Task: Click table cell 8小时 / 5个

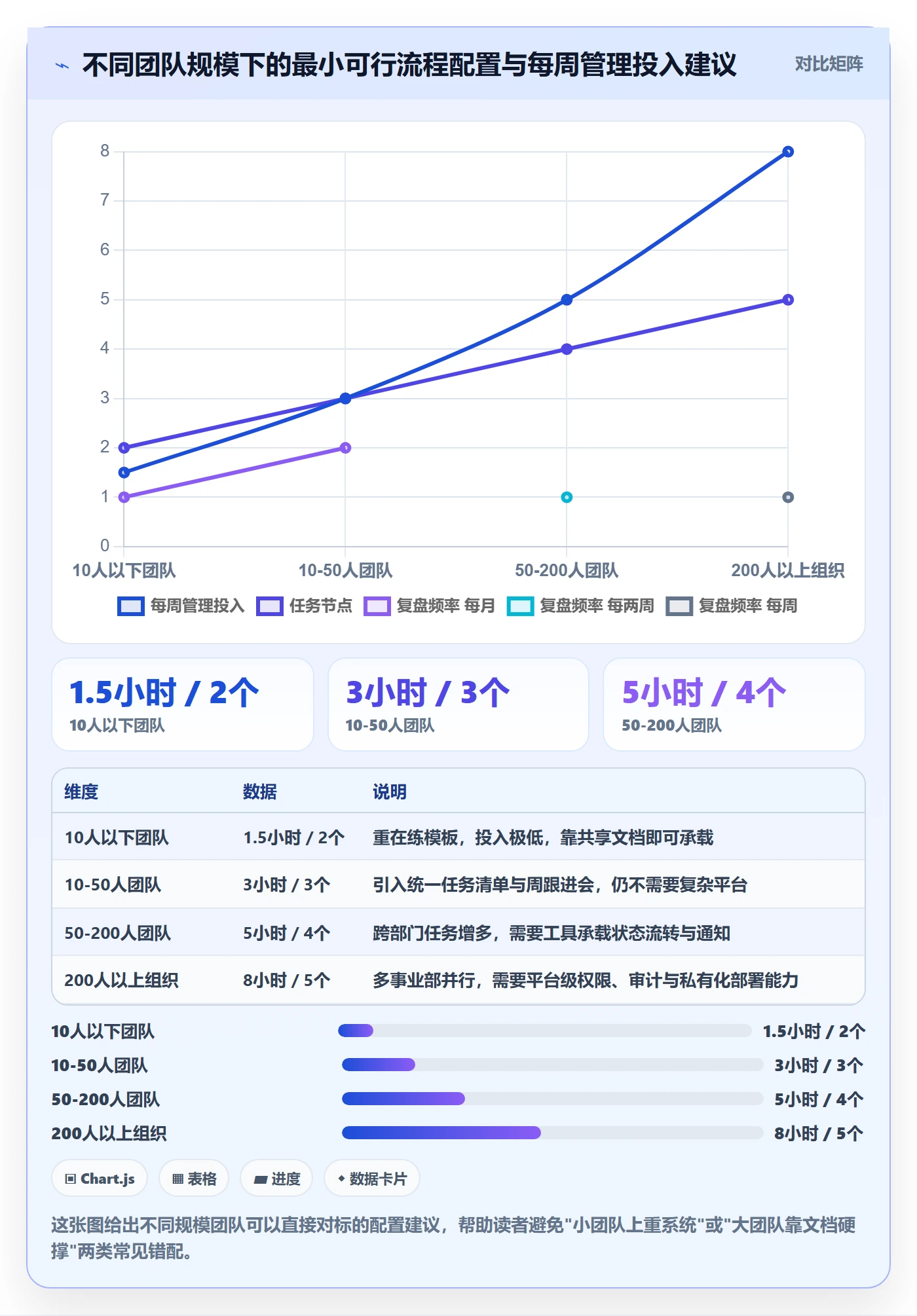Action: pos(287,980)
